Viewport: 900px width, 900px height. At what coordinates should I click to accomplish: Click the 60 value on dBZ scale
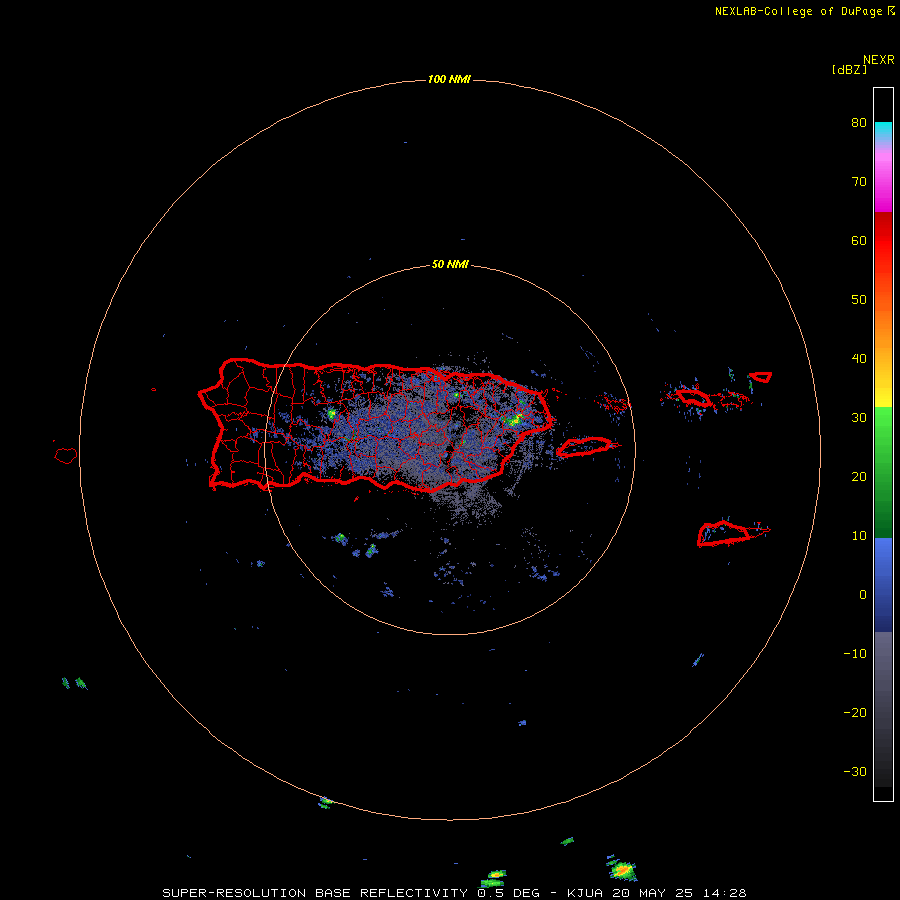(859, 240)
